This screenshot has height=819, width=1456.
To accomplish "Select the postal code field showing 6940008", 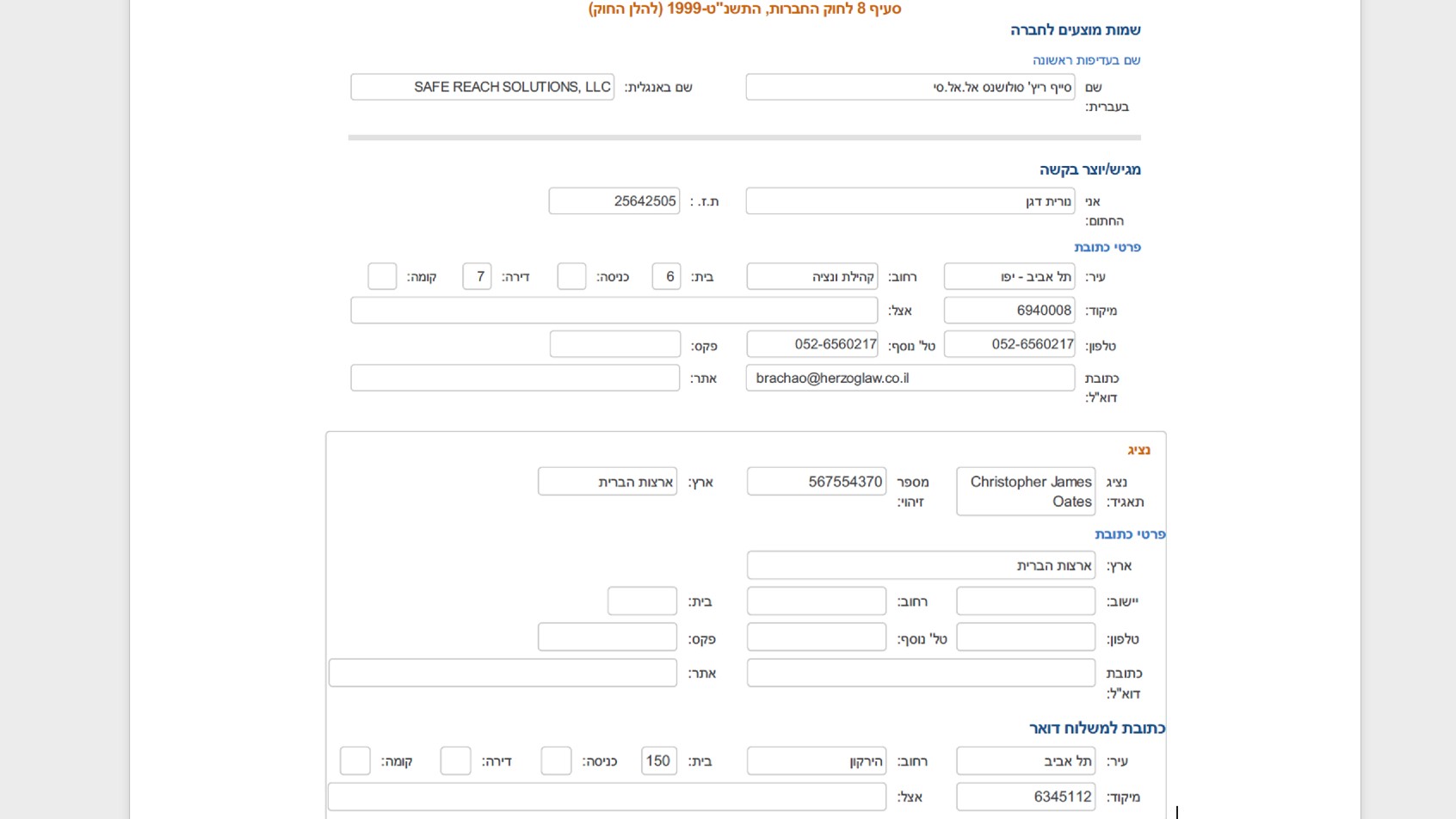I will coord(1009,311).
